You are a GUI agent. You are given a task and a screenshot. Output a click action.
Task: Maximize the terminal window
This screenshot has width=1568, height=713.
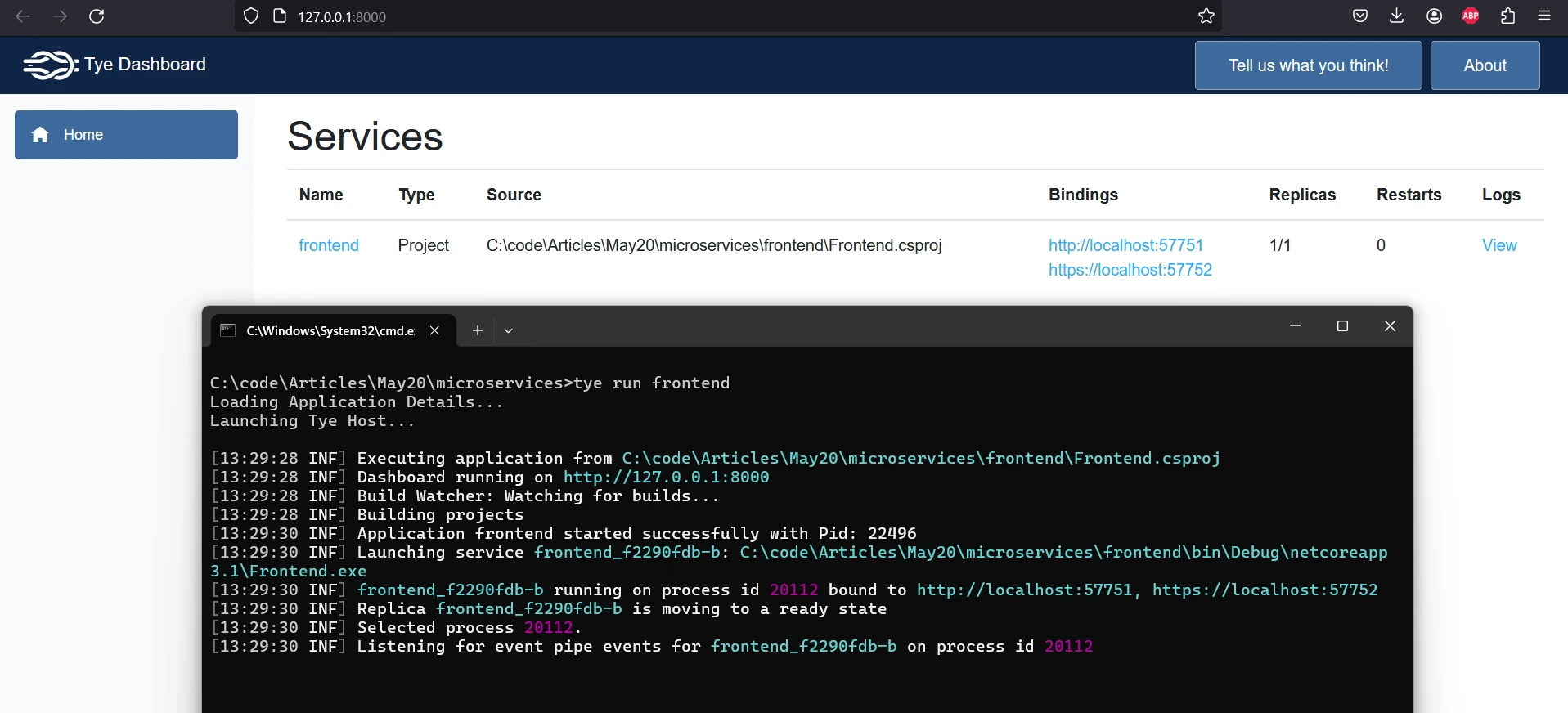[x=1342, y=326]
